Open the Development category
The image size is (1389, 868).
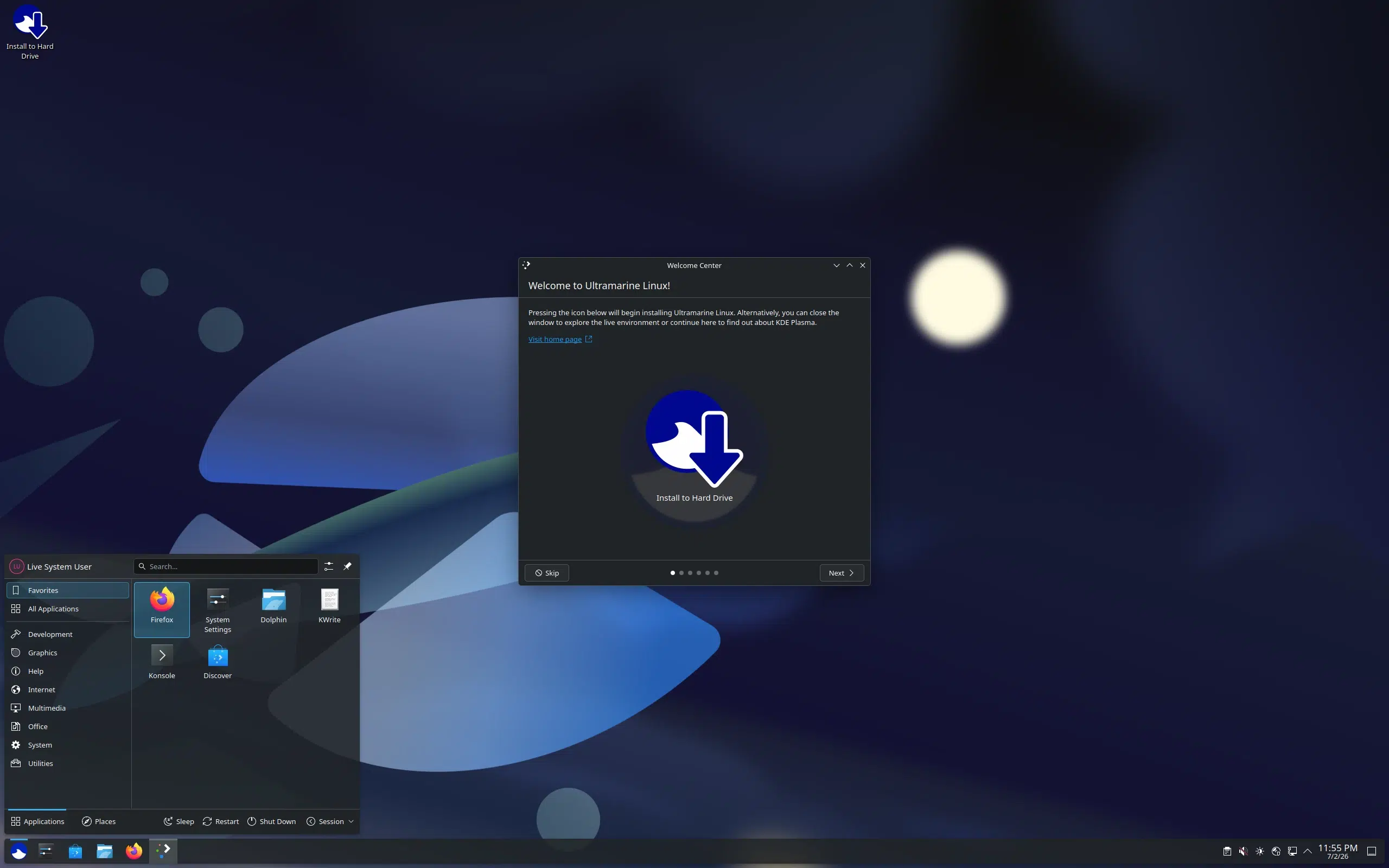(x=68, y=634)
